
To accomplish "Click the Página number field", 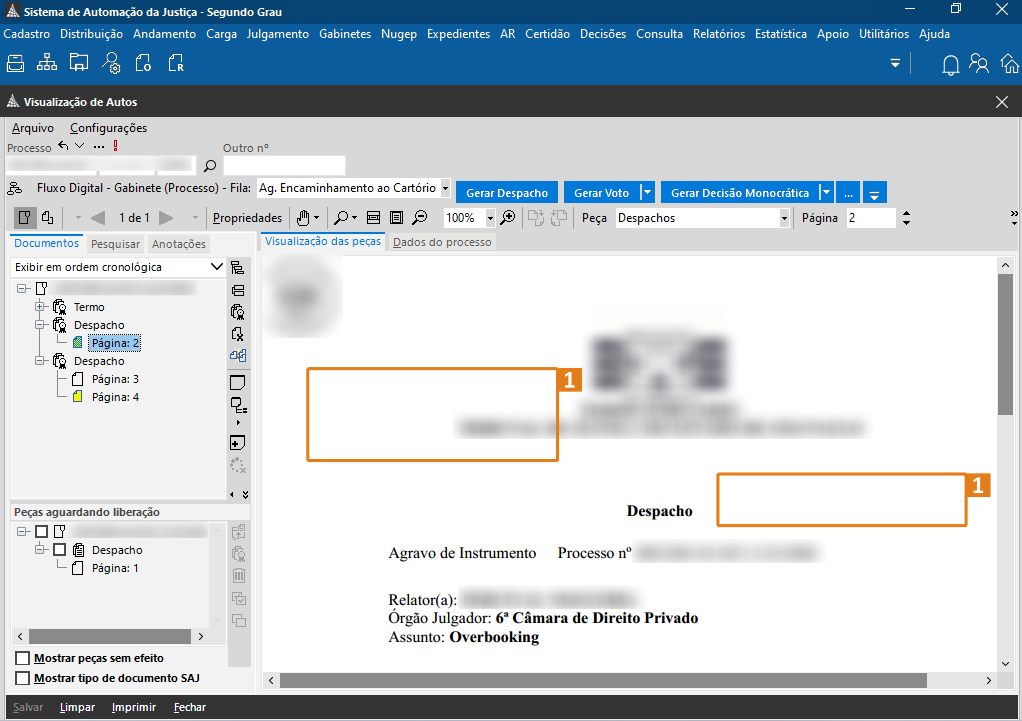I will [871, 218].
